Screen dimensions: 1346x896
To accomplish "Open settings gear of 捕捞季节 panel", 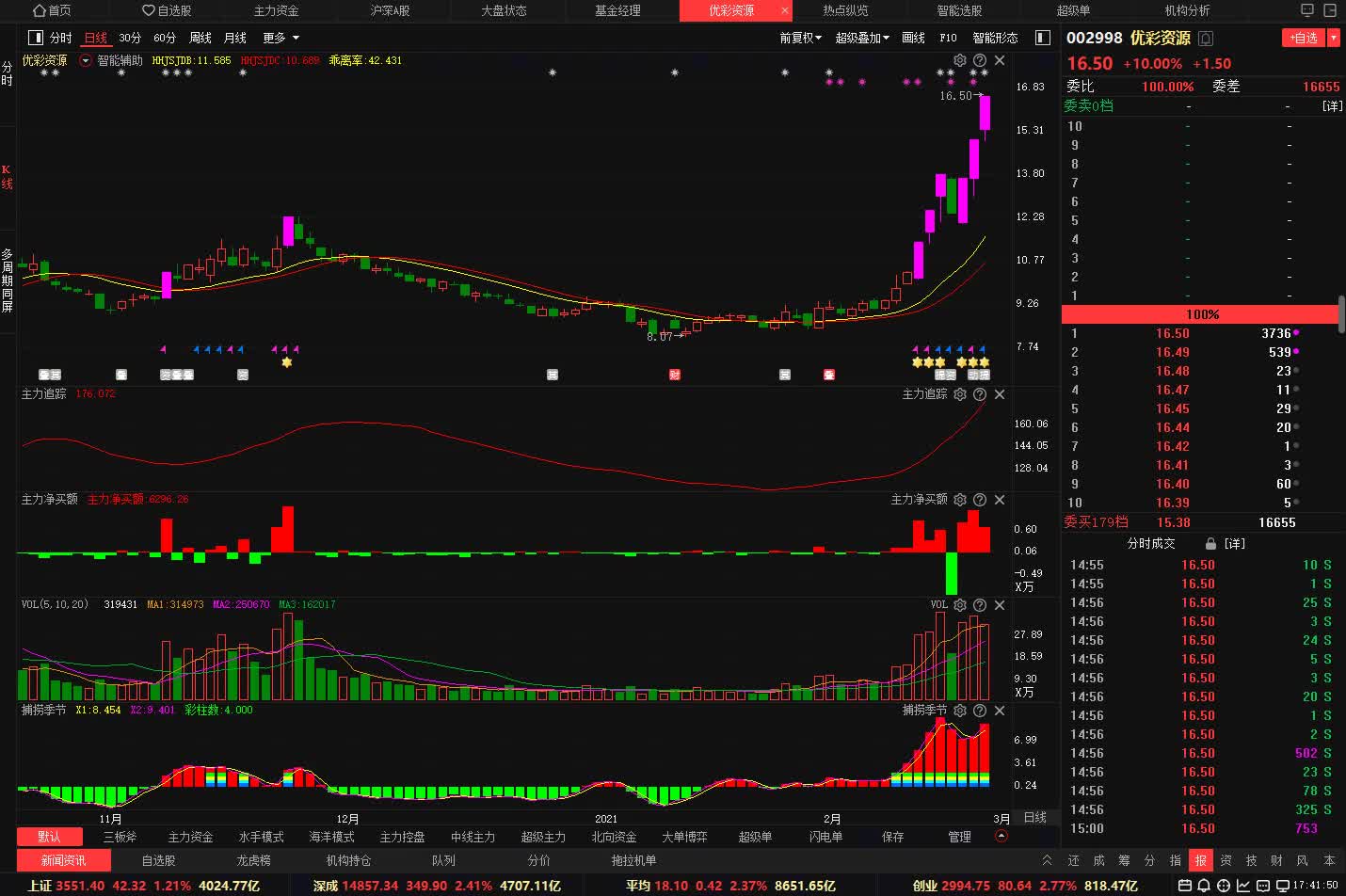I will point(959,711).
